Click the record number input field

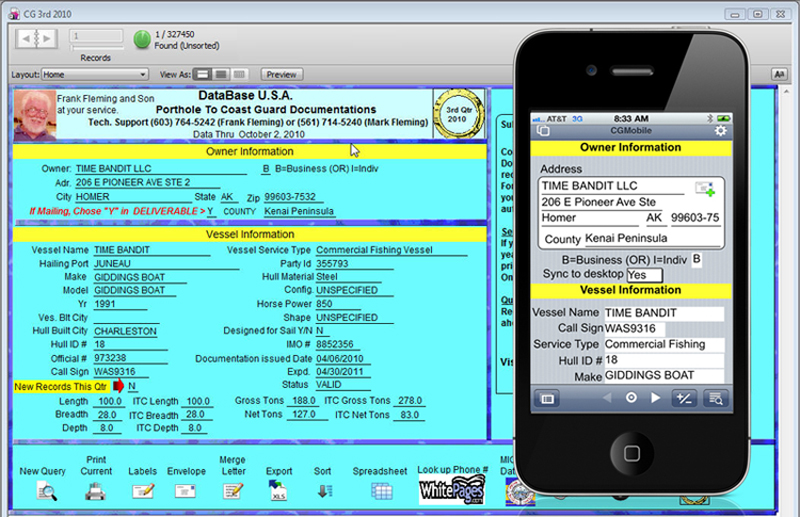96,36
